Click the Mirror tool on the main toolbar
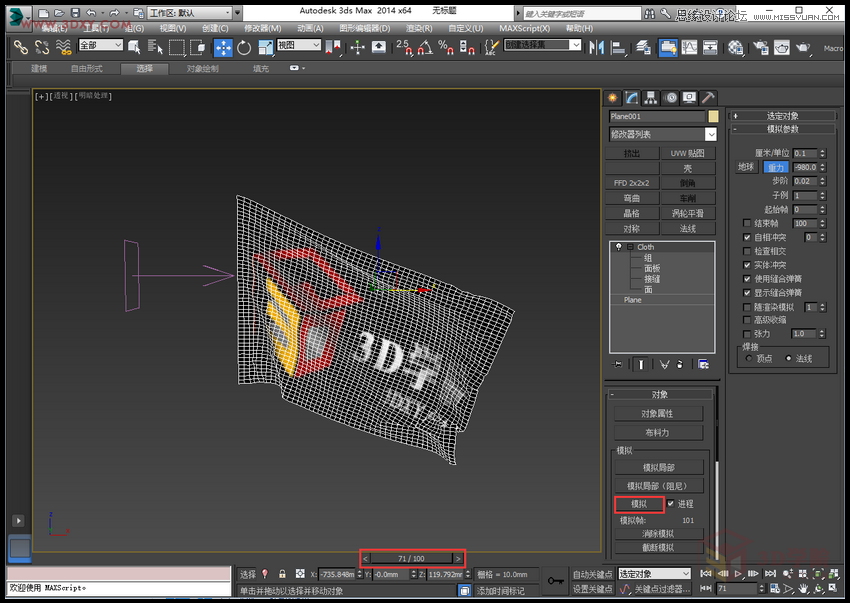The image size is (850, 603). click(598, 47)
